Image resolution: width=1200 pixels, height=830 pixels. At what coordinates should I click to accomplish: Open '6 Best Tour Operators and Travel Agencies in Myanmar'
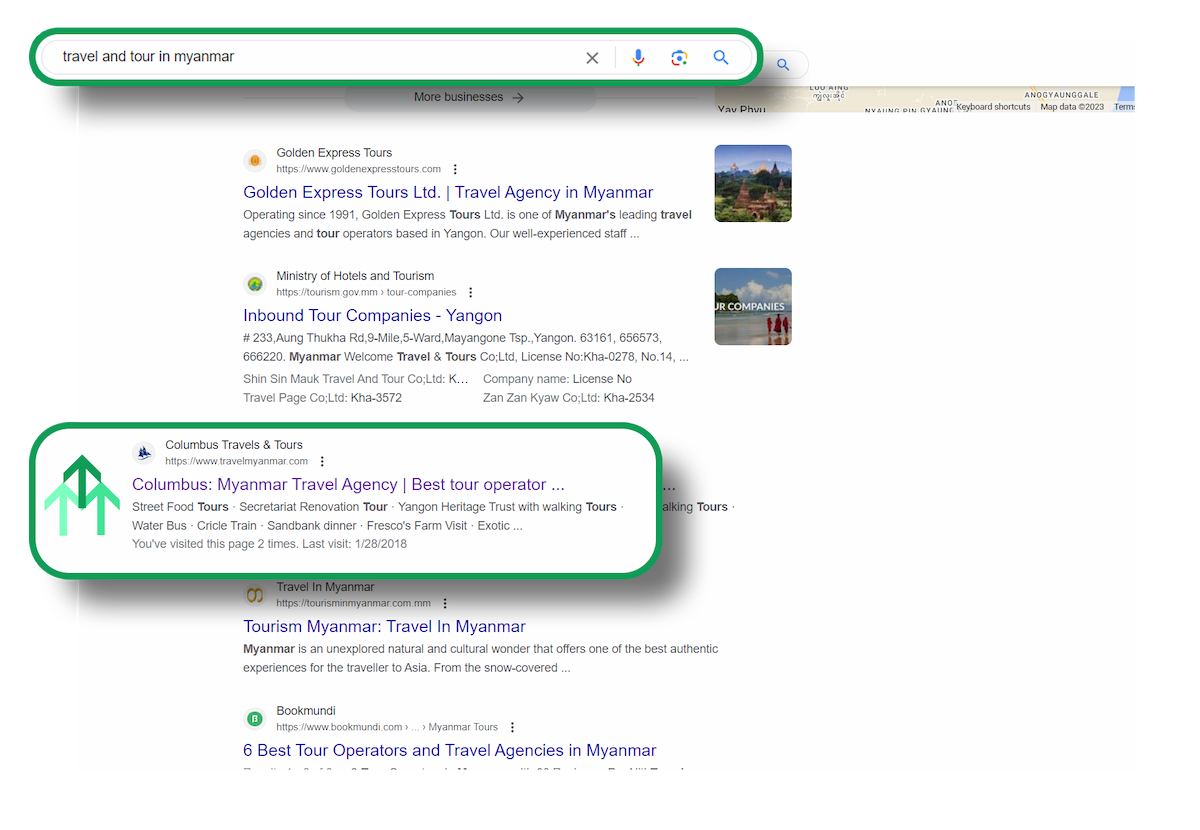pos(450,750)
